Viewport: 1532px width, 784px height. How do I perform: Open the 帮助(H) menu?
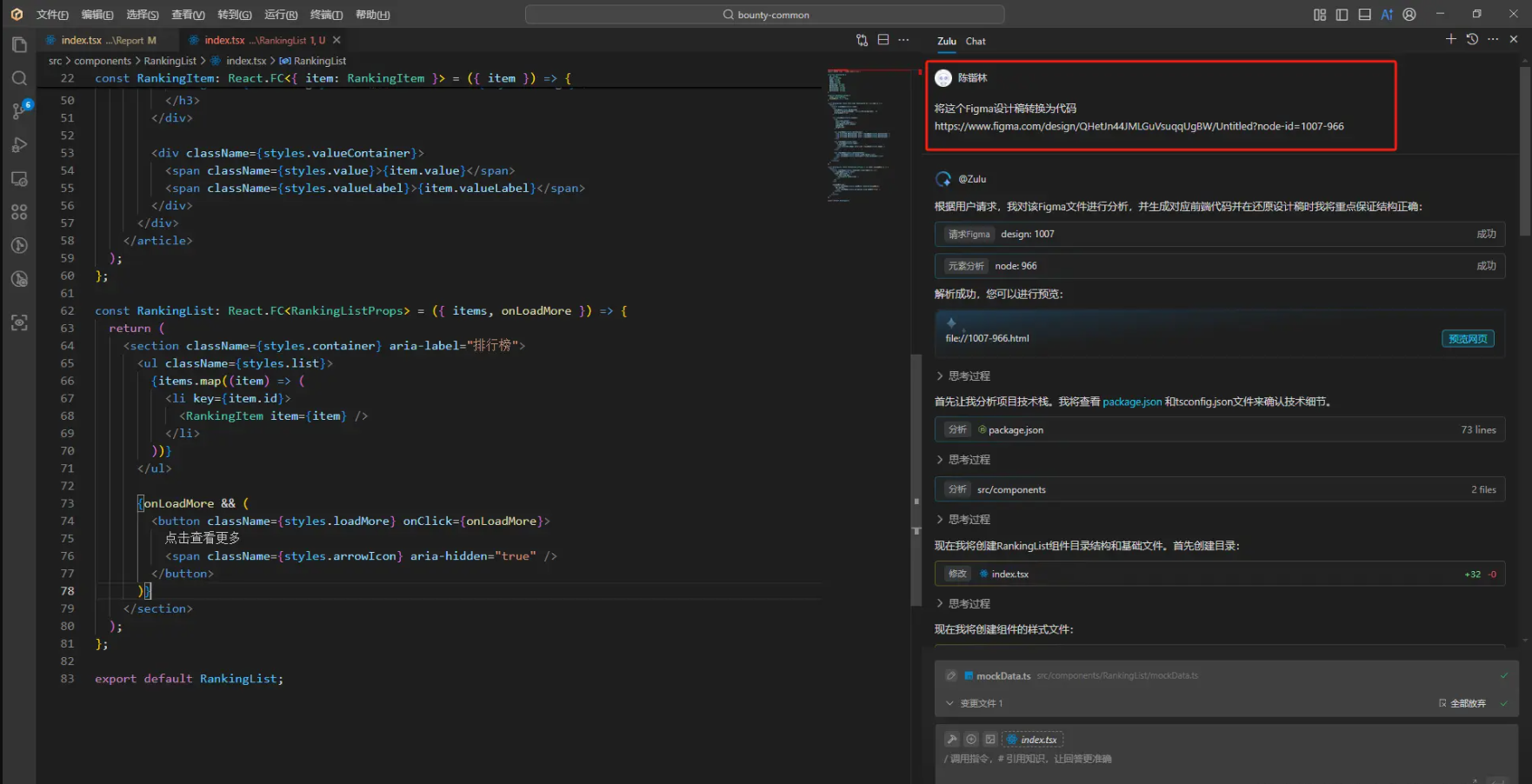(x=373, y=15)
